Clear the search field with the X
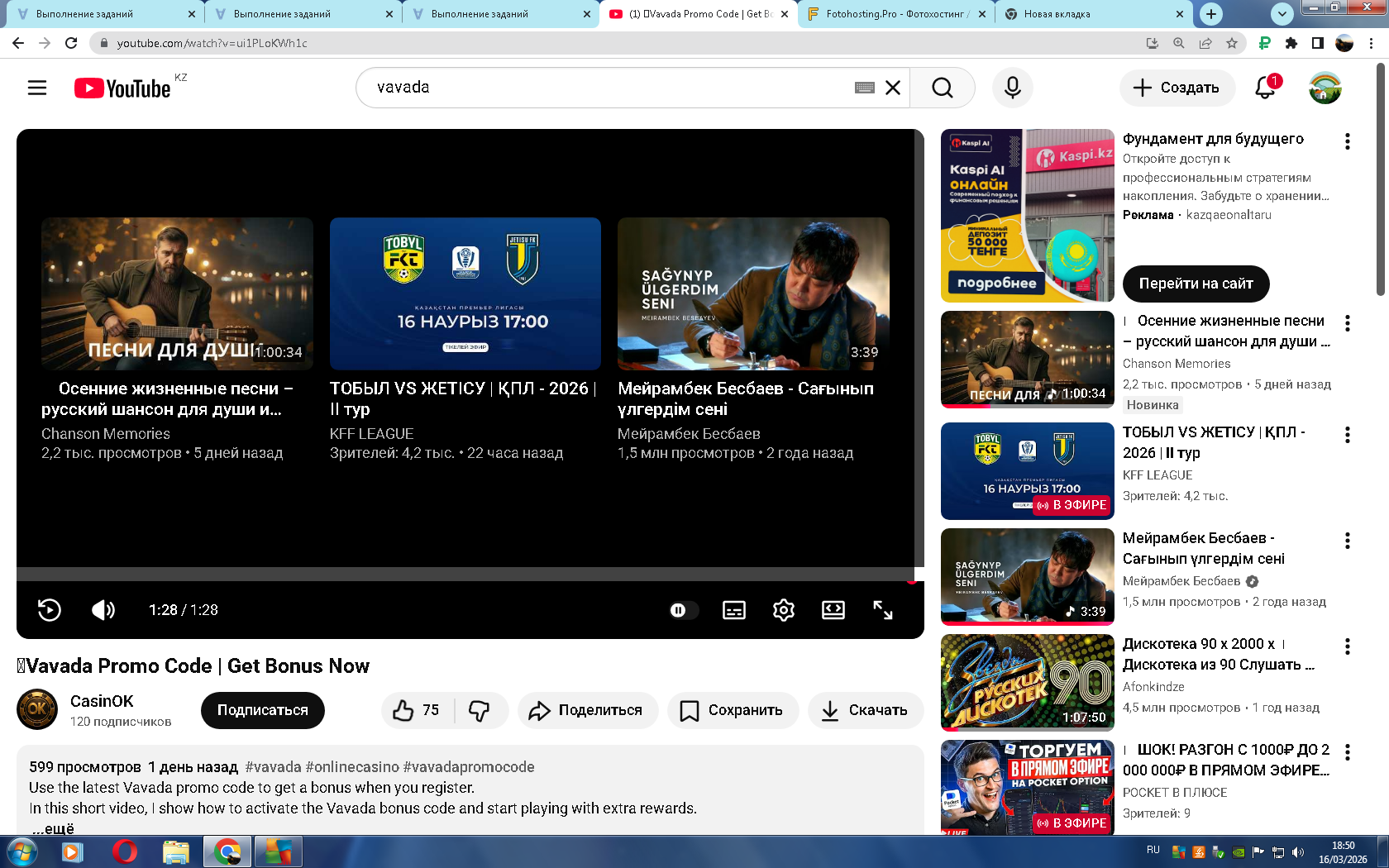The width and height of the screenshot is (1389, 868). (893, 88)
